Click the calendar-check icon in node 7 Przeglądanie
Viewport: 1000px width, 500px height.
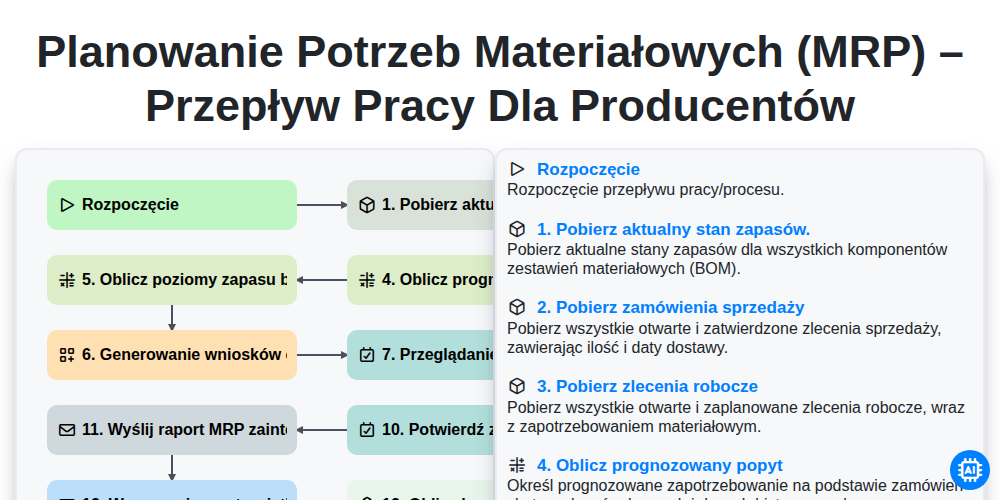tap(367, 355)
